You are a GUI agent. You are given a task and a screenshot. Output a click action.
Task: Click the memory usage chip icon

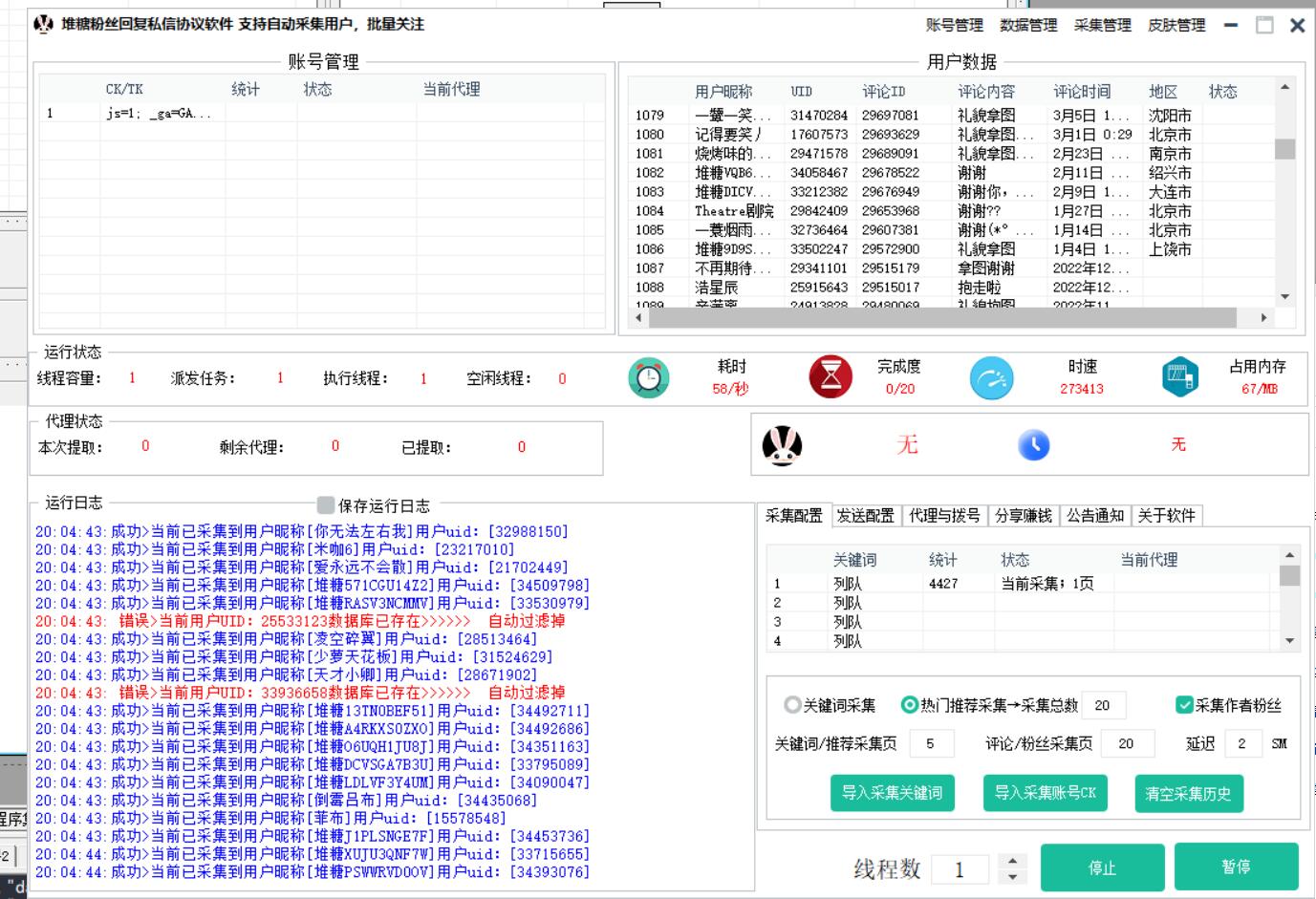1180,377
